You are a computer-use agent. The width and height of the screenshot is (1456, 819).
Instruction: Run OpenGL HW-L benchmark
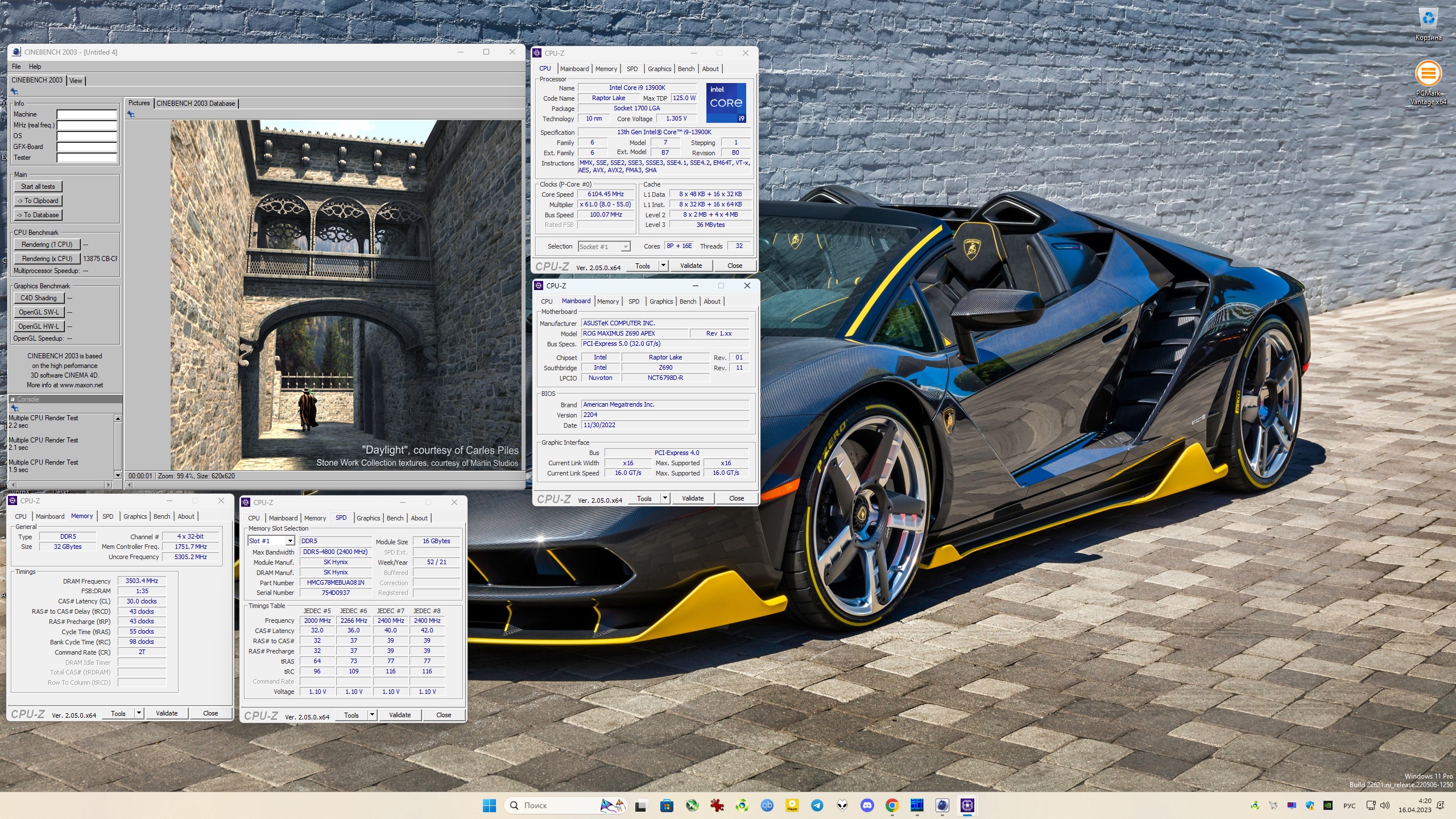coord(39,326)
